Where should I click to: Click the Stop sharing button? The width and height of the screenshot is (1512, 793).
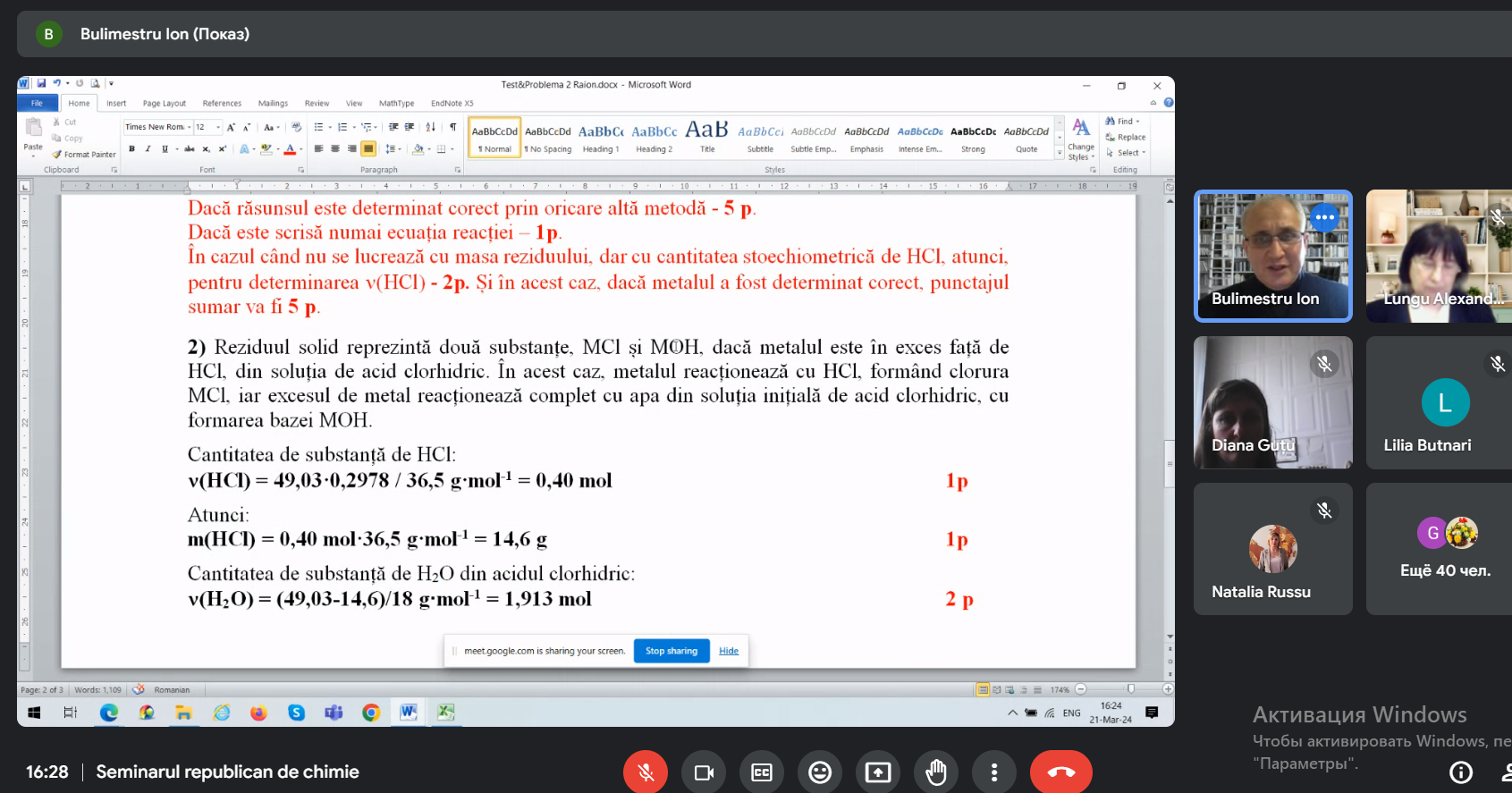[x=672, y=651]
